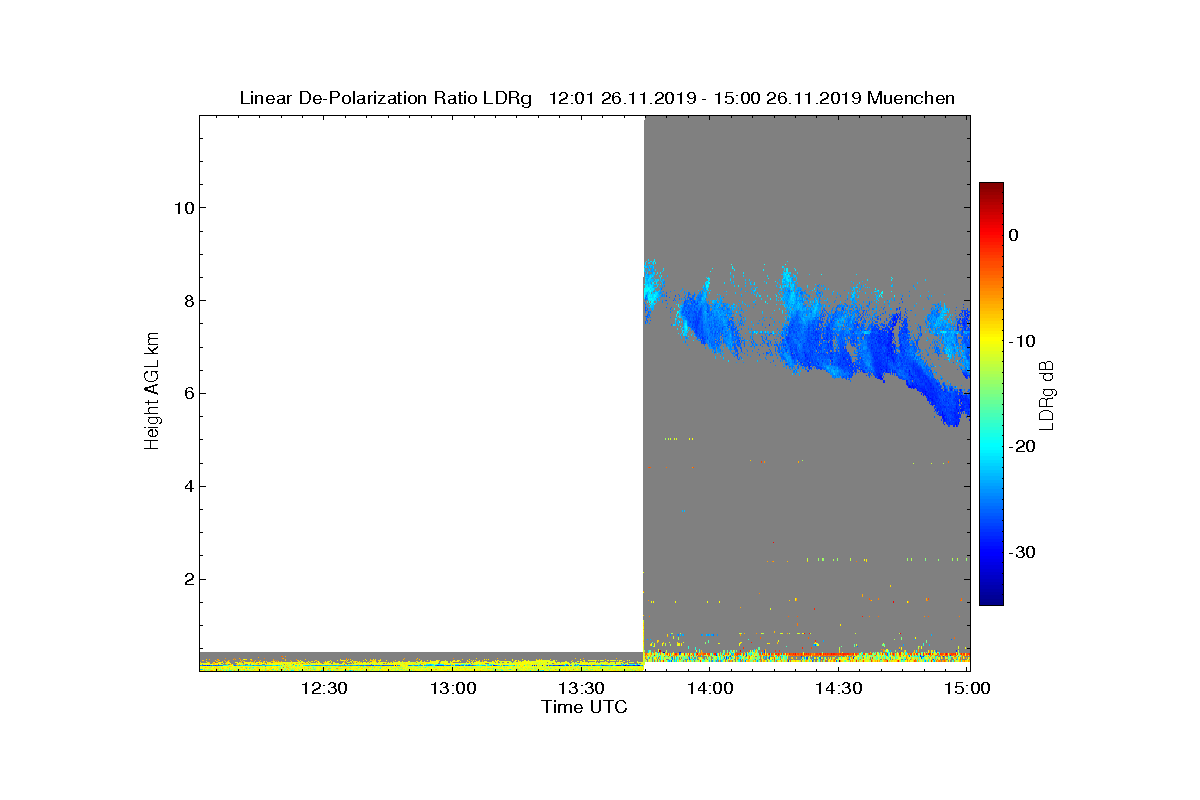Click the colorbar tick label -30
The width and height of the screenshot is (1200, 800).
click(x=1021, y=553)
